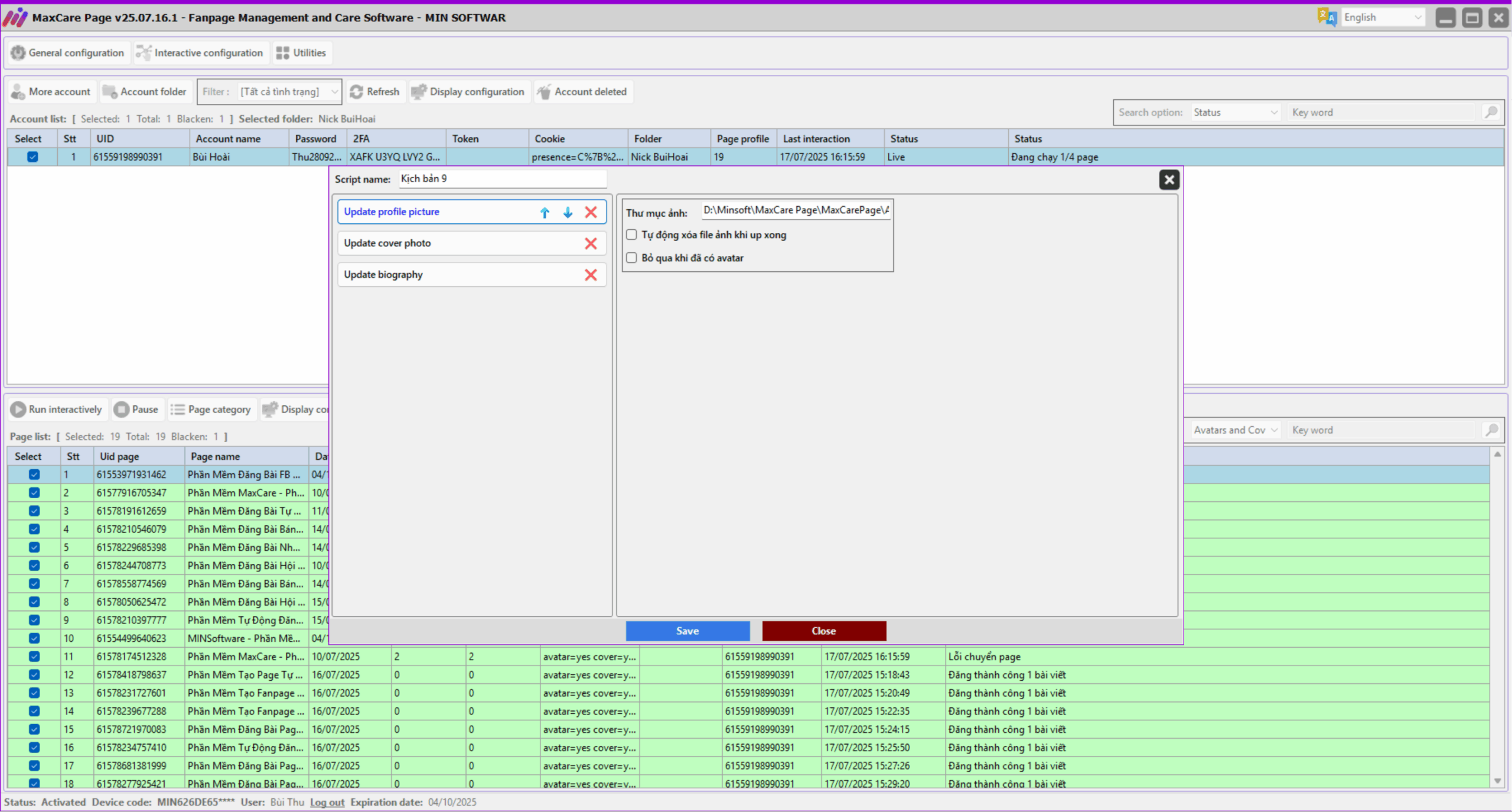Click the Log out link
This screenshot has width=1512, height=812.
pyautogui.click(x=327, y=802)
